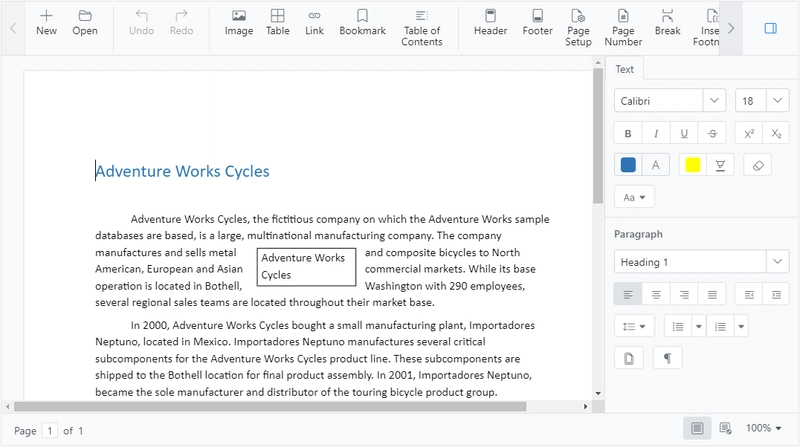Viewport: 800px width, 447px height.
Task: Align text right
Action: tap(684, 294)
